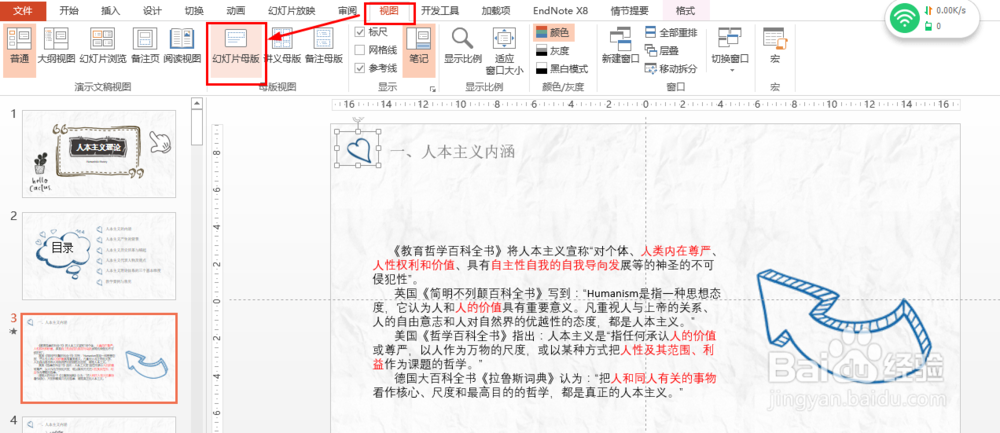Image resolution: width=1000 pixels, height=433 pixels.
Task: Click red text 人类内在尊严
Action: [676, 249]
